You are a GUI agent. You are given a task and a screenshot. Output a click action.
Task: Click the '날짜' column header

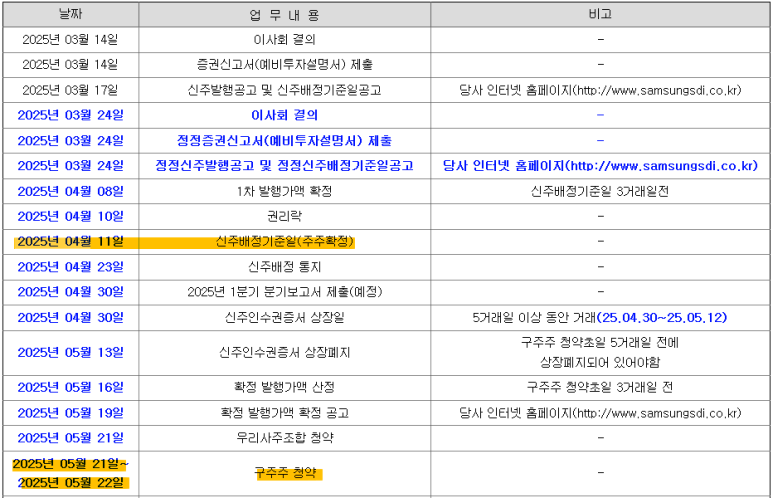coord(70,14)
